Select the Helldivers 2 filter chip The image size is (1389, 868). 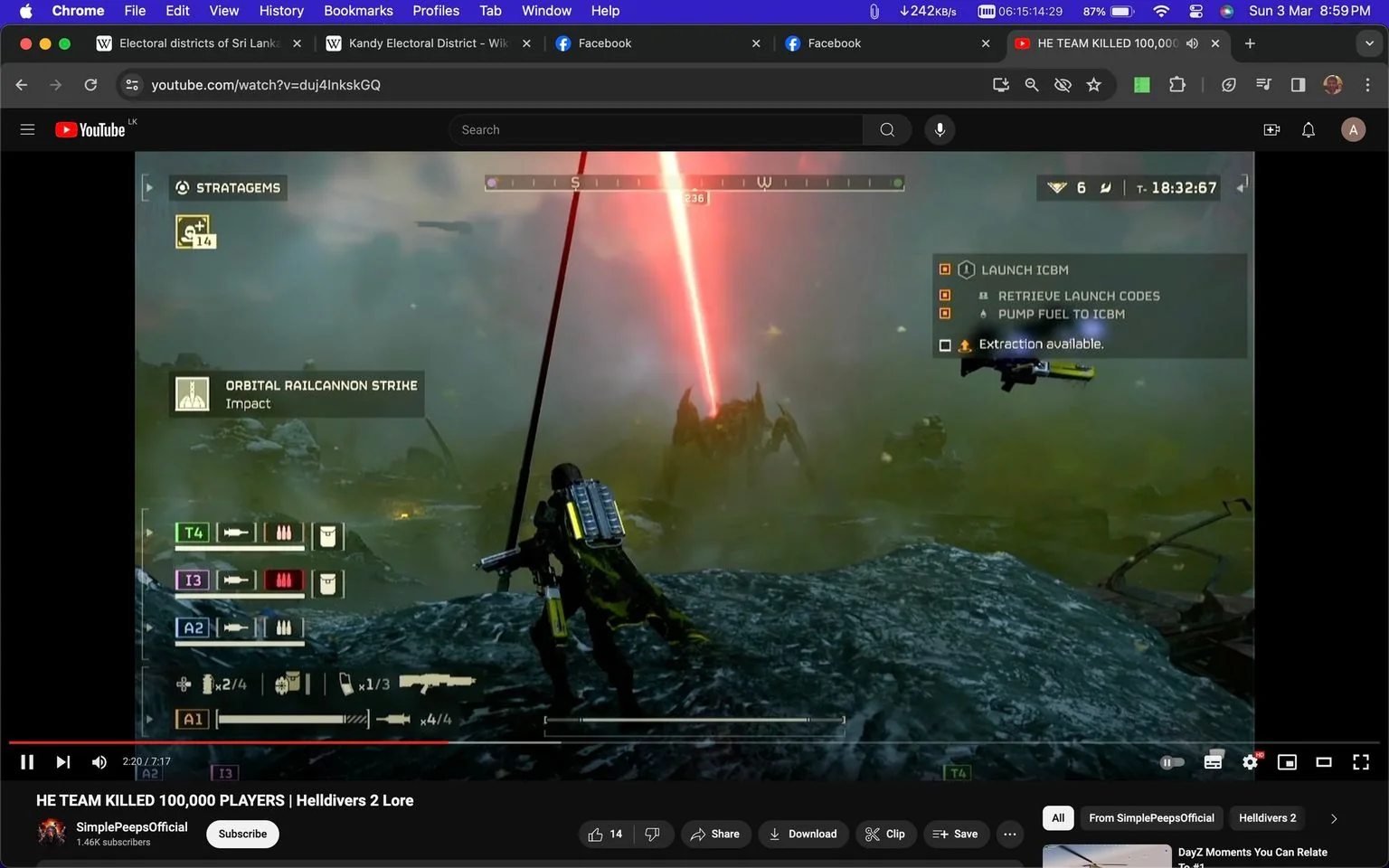click(1267, 818)
